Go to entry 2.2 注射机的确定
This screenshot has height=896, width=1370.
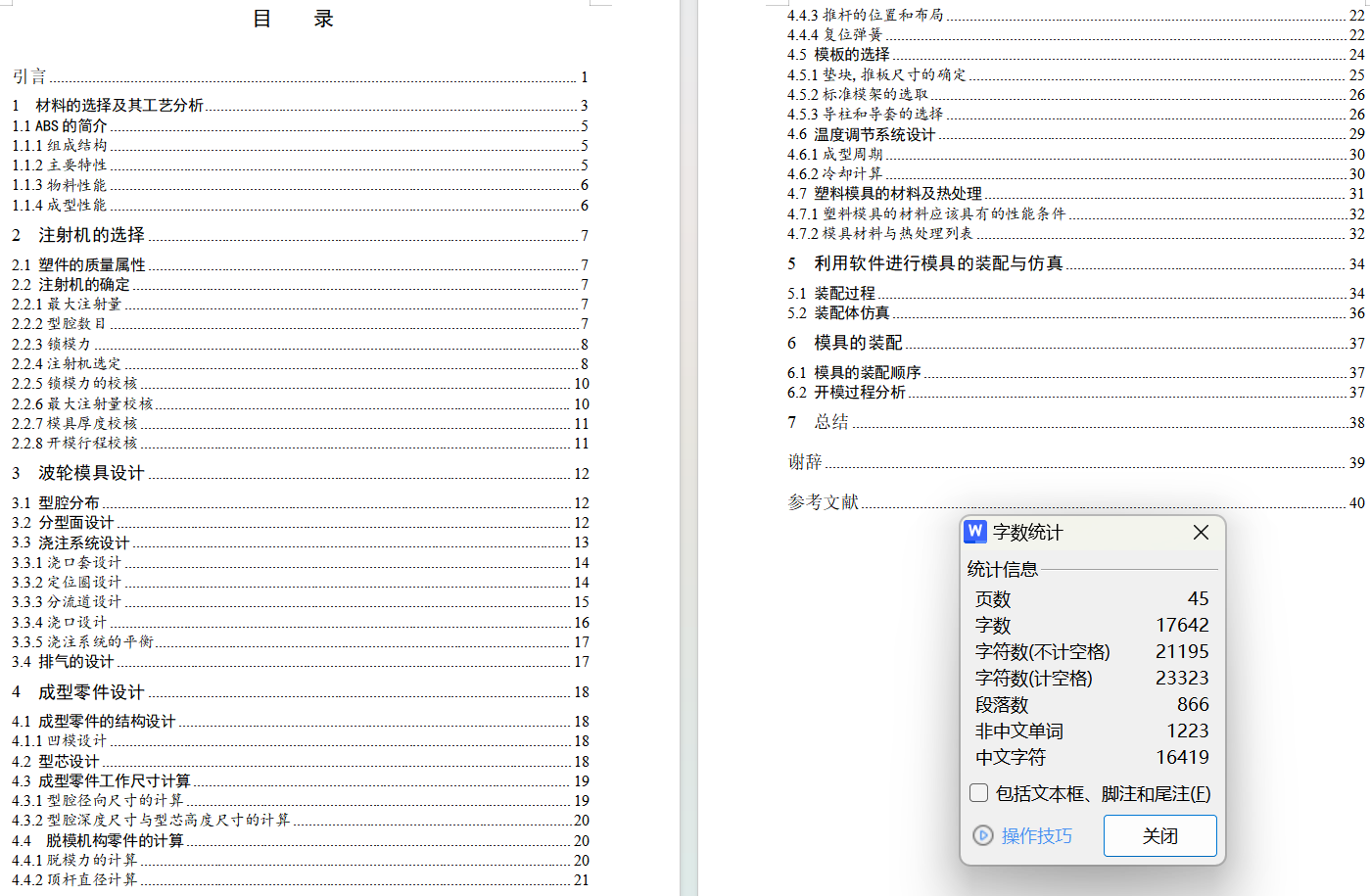(x=300, y=284)
